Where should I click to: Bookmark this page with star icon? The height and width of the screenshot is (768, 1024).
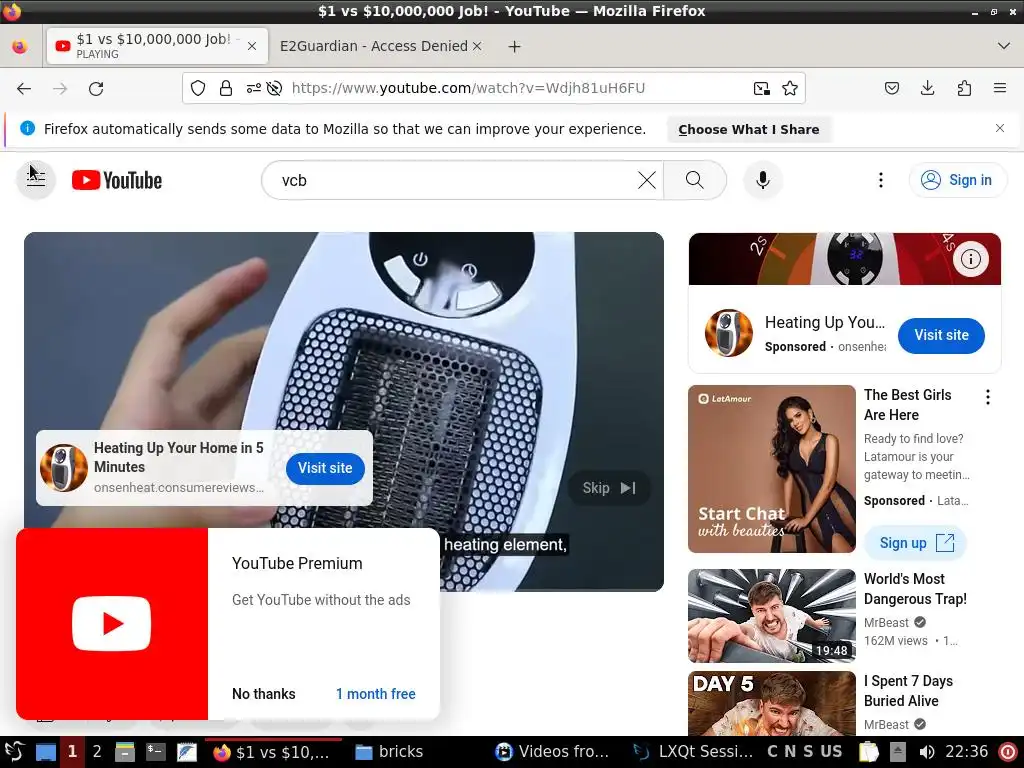point(790,88)
